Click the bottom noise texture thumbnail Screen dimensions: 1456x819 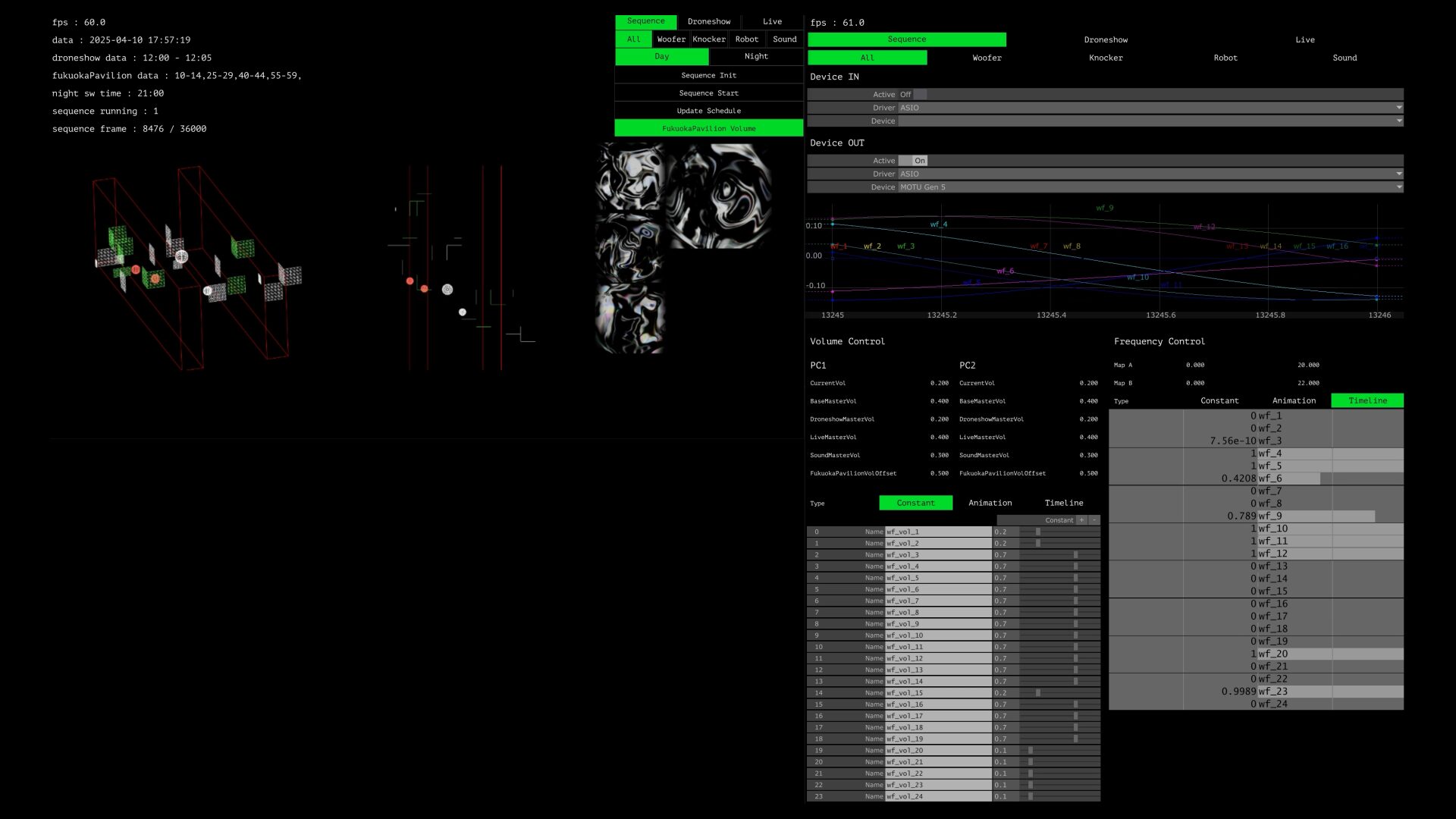point(629,318)
